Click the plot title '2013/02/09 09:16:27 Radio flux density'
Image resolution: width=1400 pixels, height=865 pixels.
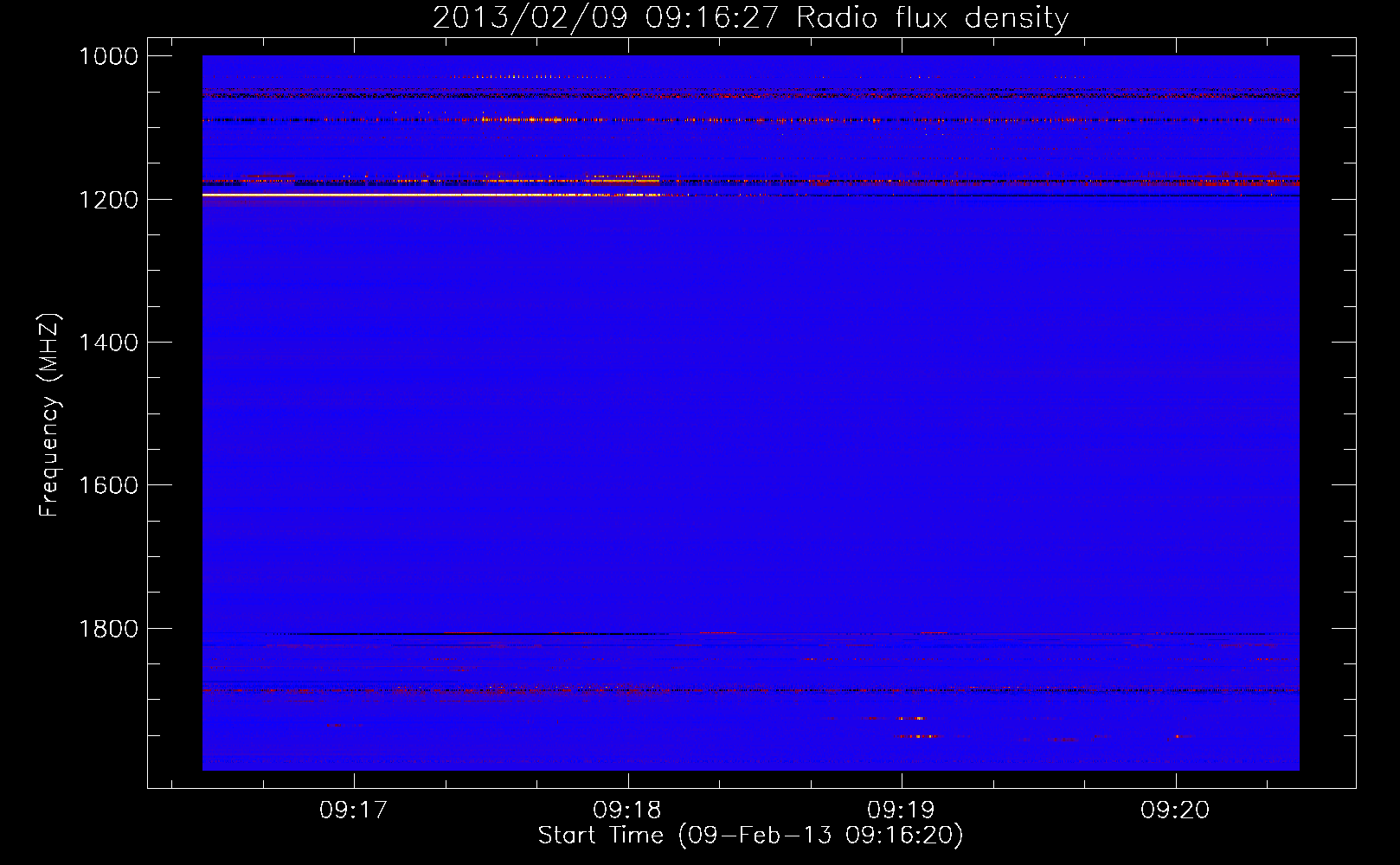pos(750,18)
